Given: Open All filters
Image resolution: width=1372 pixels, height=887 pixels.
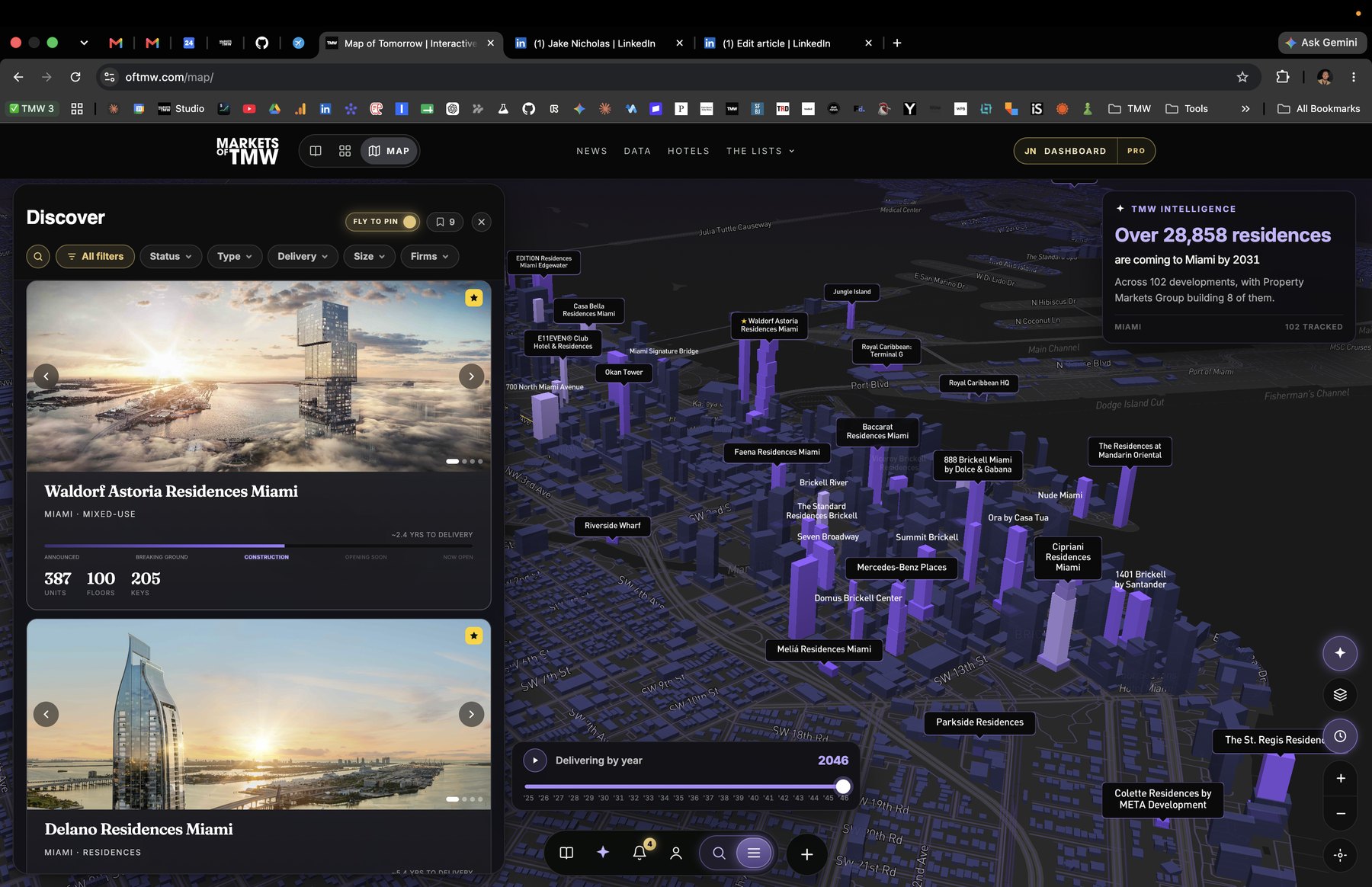Looking at the screenshot, I should pyautogui.click(x=95, y=256).
